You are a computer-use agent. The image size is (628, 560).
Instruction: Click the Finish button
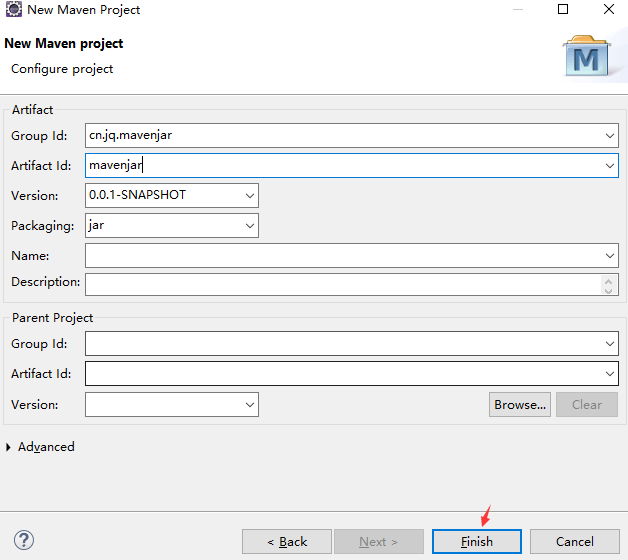(x=477, y=542)
